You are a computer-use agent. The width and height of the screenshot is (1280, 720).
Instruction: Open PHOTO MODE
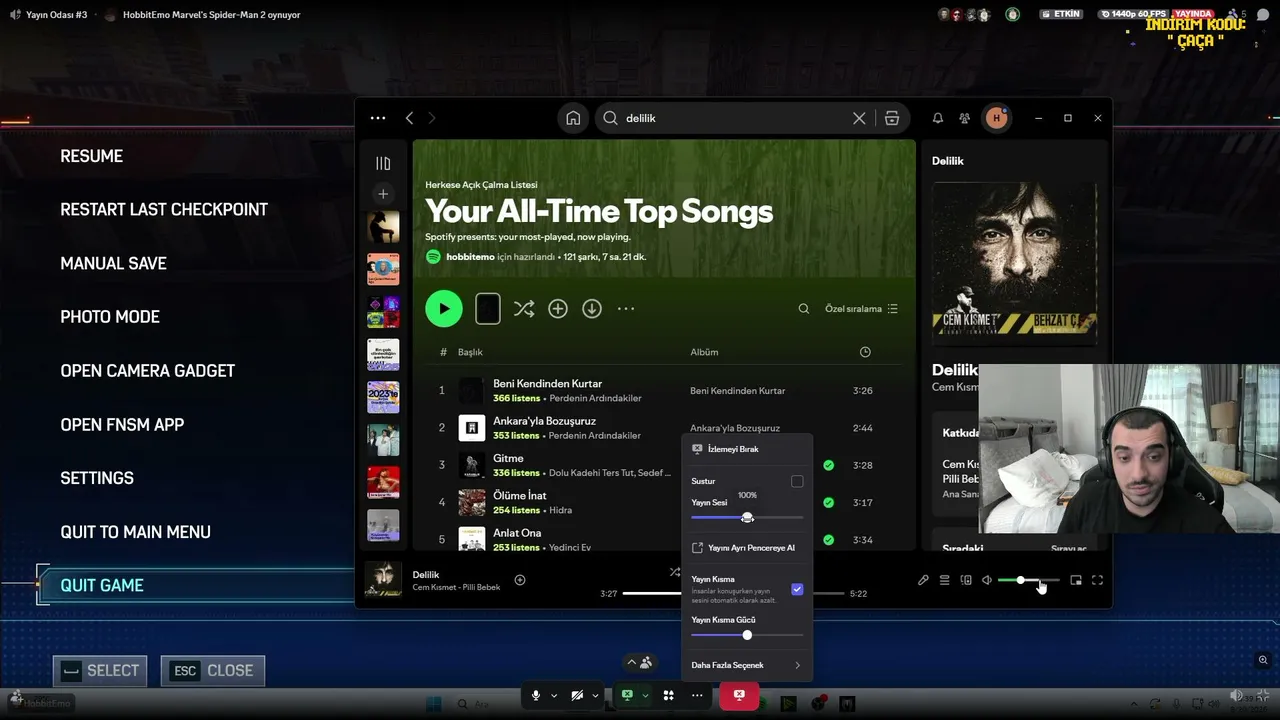[x=110, y=317]
